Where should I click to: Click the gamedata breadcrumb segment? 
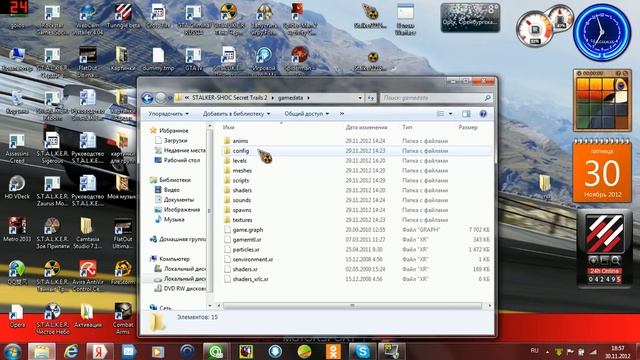pyautogui.click(x=290, y=98)
